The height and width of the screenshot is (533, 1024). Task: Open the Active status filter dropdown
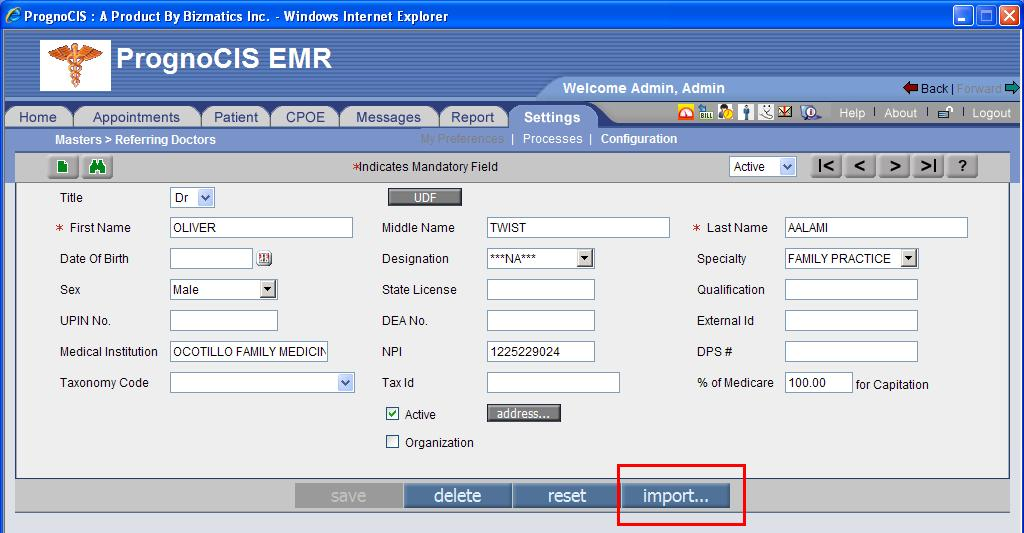tap(762, 167)
